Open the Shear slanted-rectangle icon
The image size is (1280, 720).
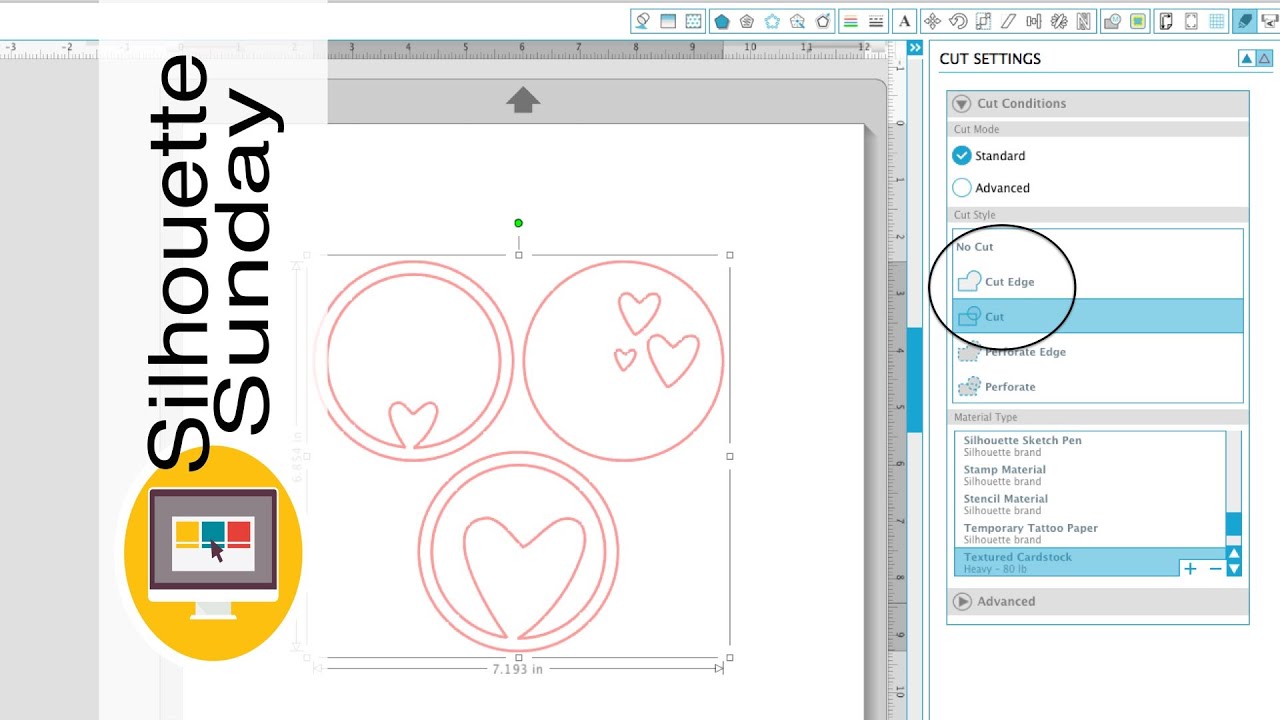(x=1008, y=20)
